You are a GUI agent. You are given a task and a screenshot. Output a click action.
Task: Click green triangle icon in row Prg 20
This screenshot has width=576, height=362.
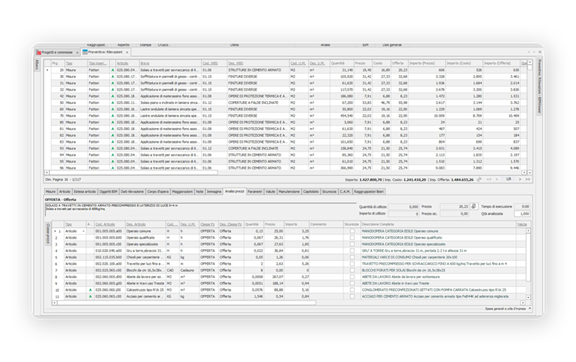pos(113,70)
